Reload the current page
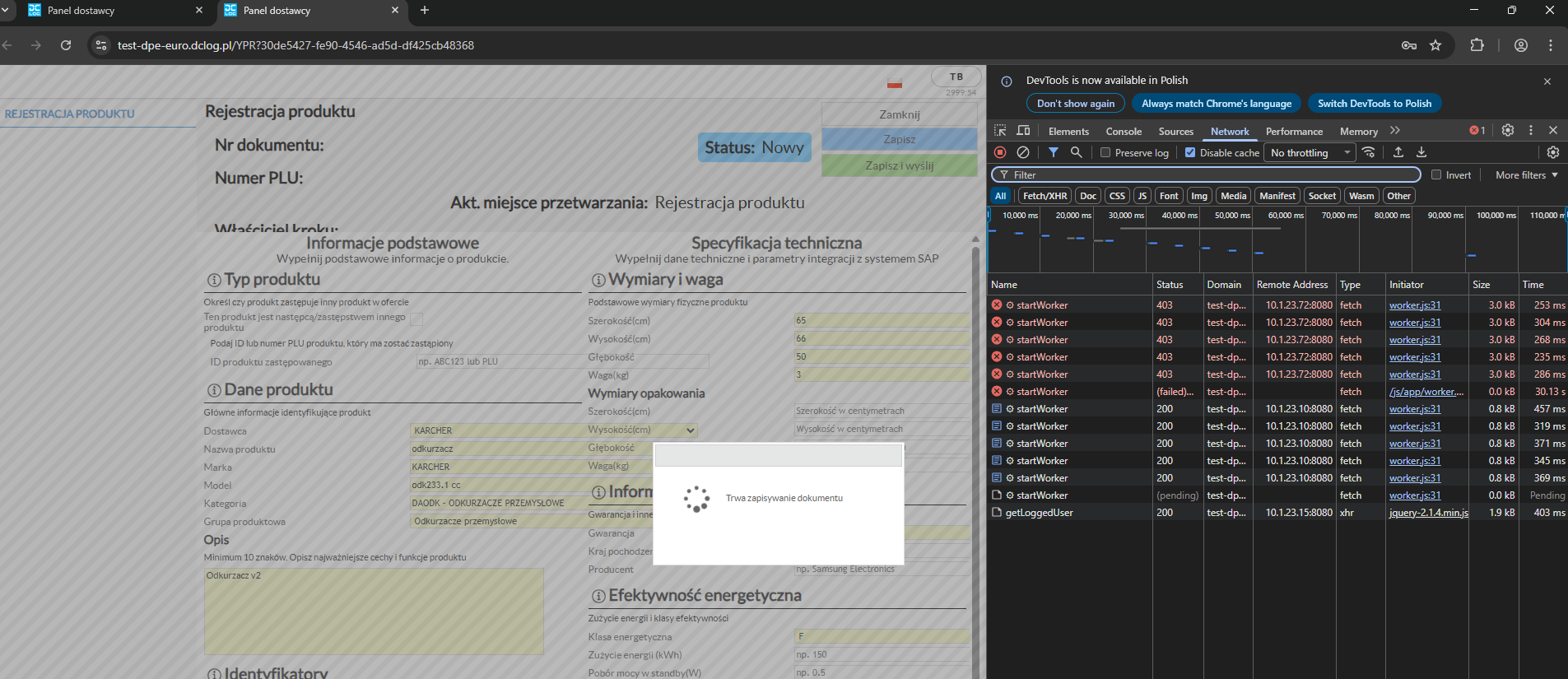 pos(66,45)
